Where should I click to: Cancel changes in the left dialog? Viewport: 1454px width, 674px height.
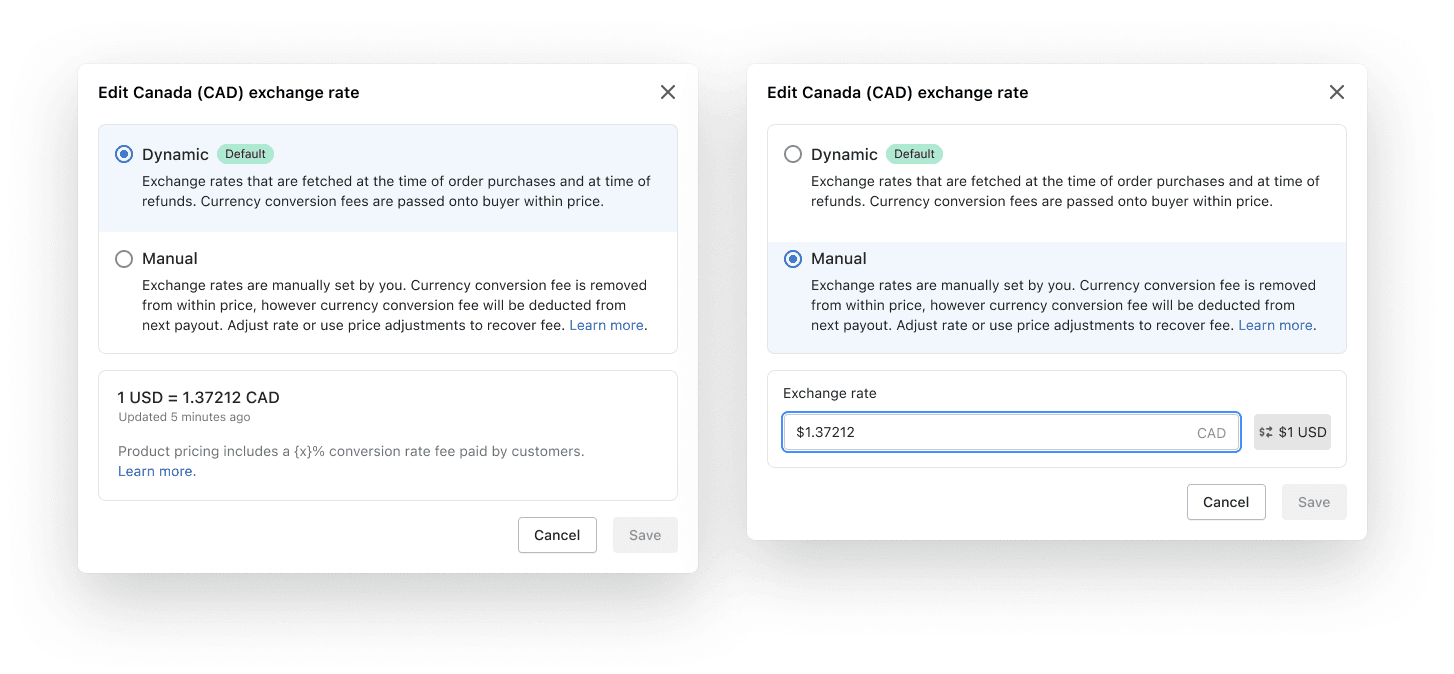click(557, 534)
